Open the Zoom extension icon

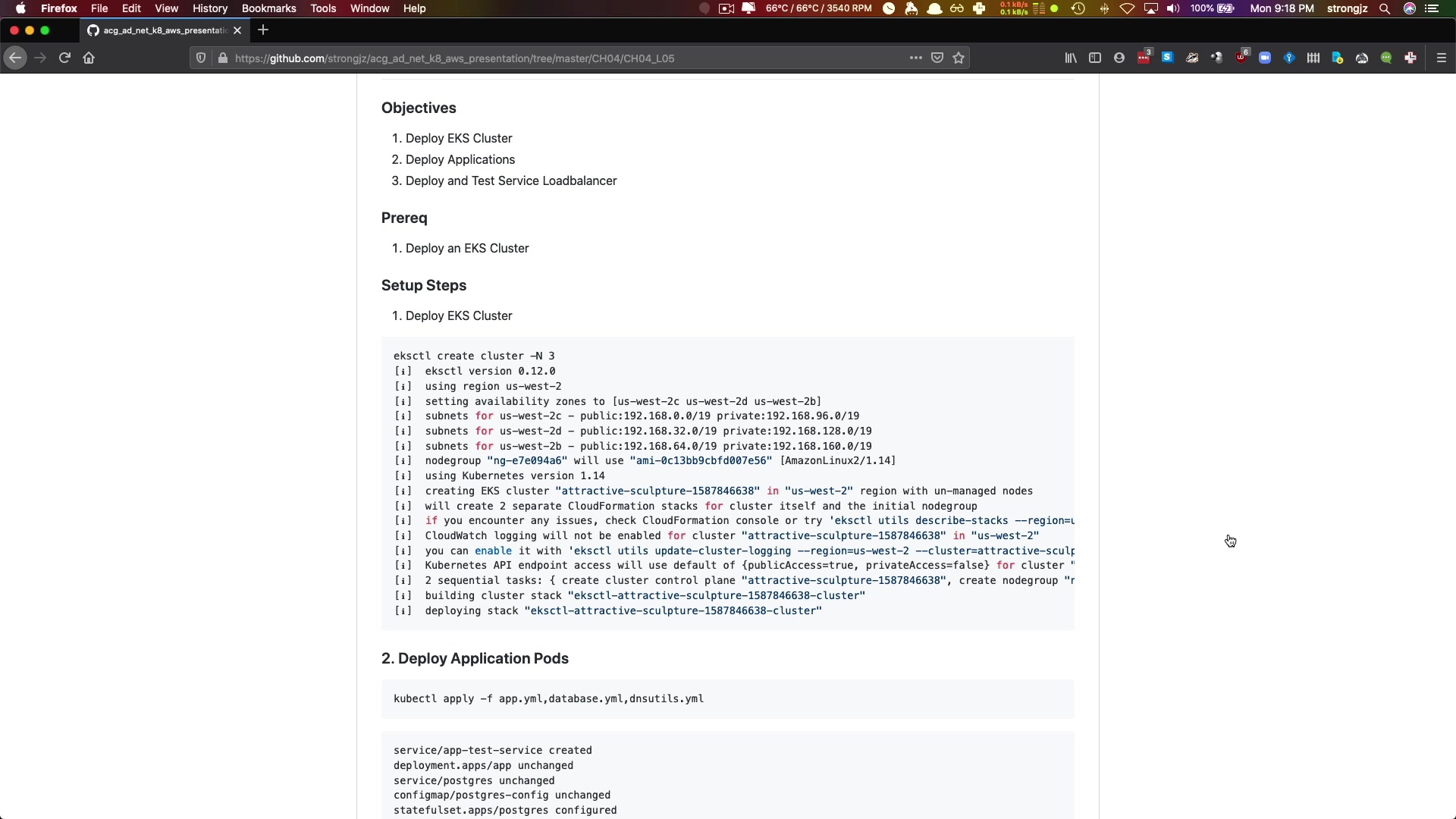click(1265, 58)
